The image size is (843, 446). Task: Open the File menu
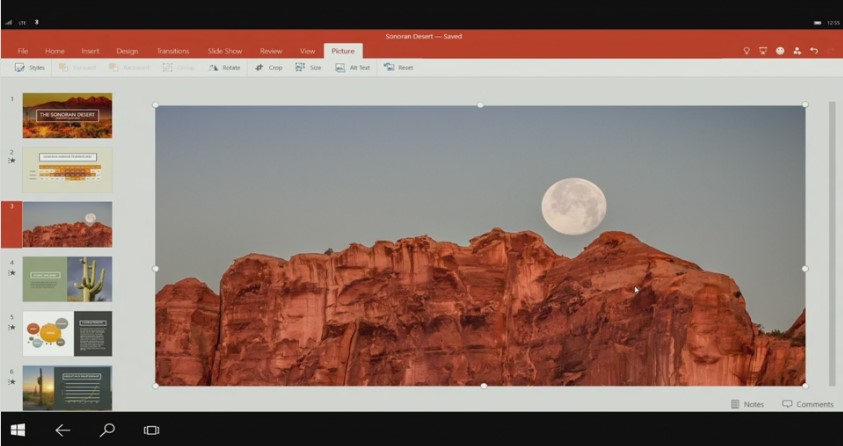tap(22, 51)
